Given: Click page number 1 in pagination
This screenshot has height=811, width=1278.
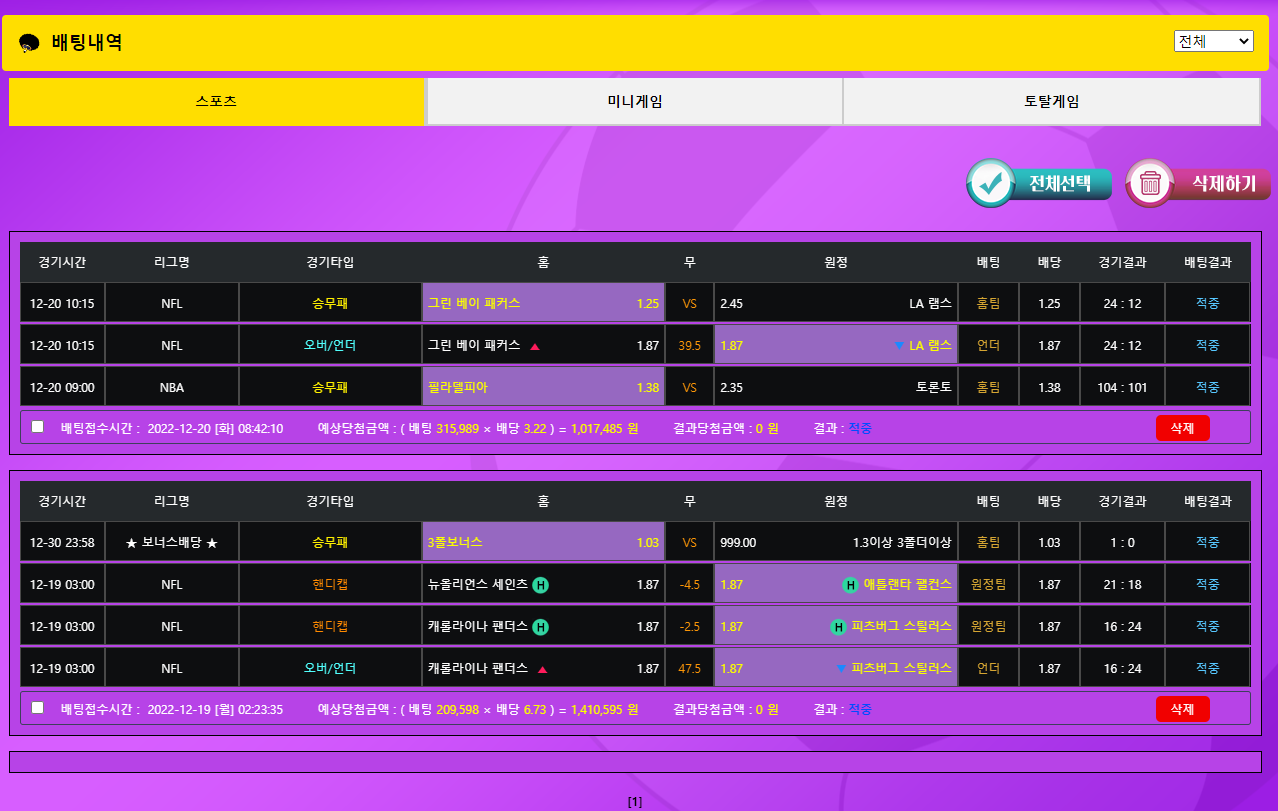Looking at the screenshot, I should (634, 802).
